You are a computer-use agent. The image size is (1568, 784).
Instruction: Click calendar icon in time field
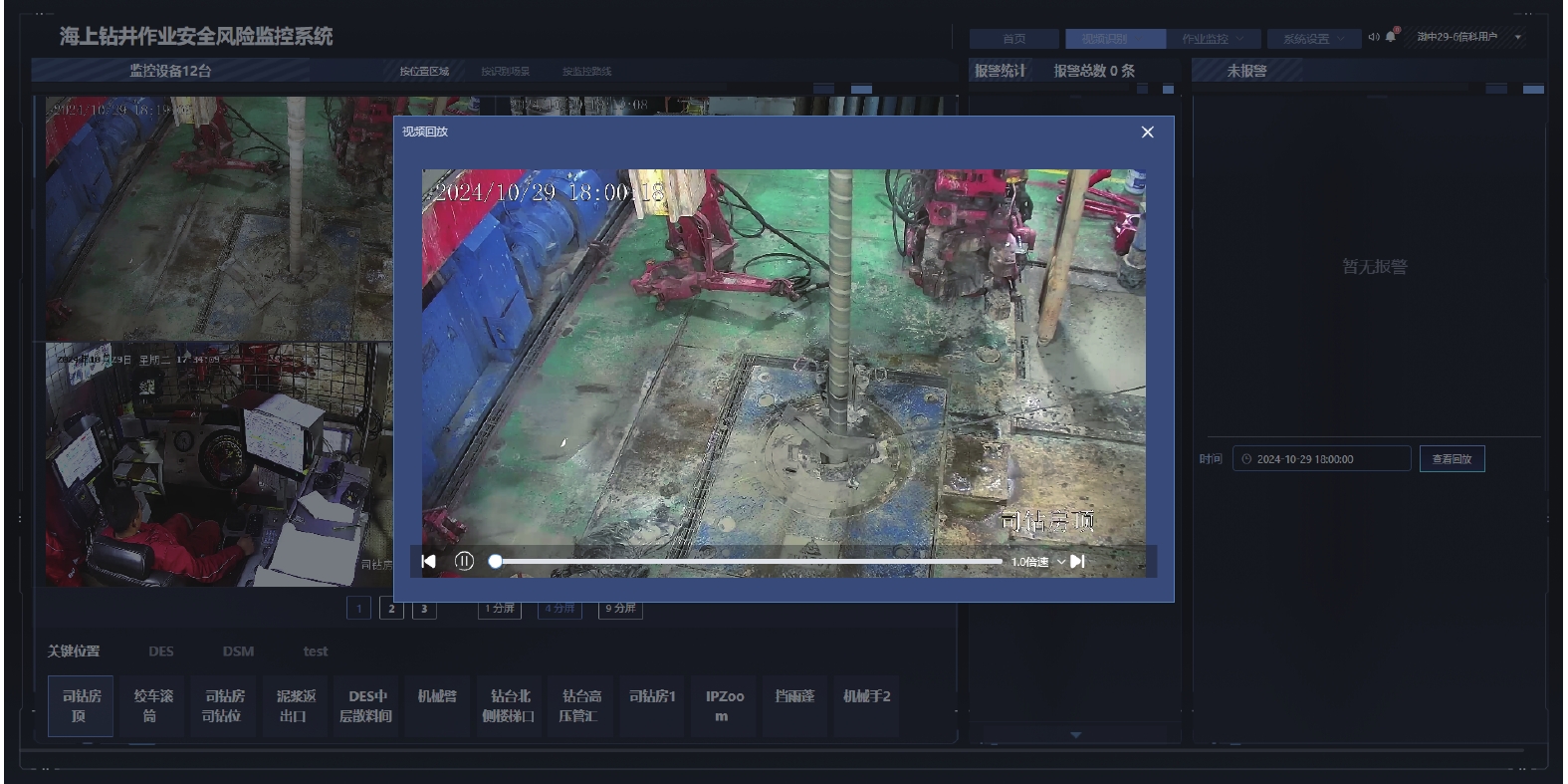click(x=1246, y=459)
